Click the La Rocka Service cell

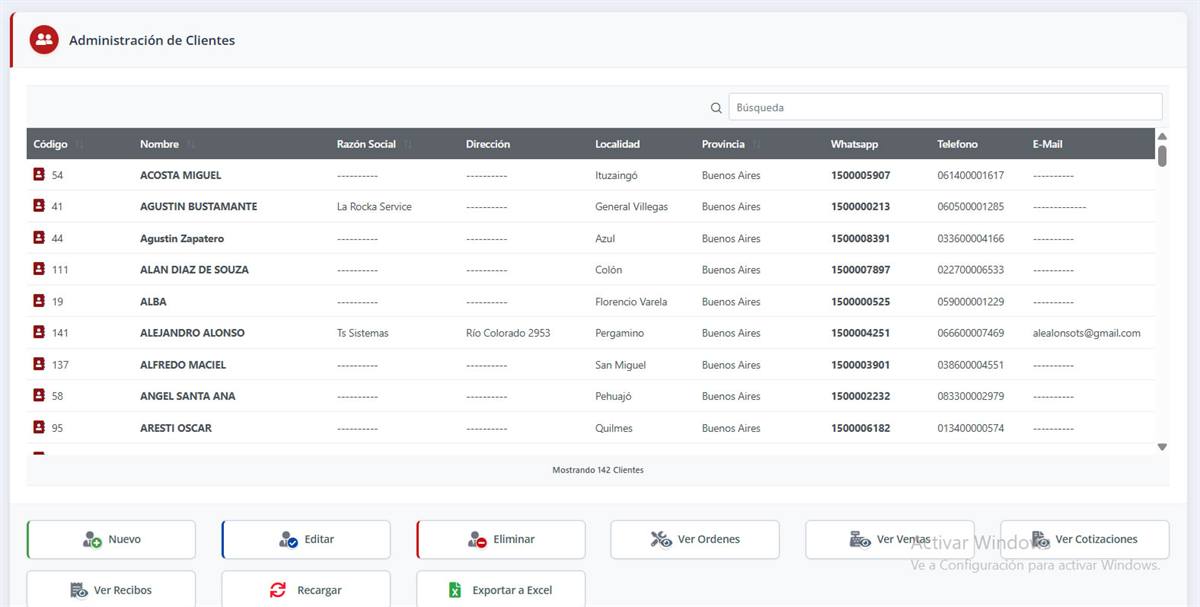tap(374, 206)
